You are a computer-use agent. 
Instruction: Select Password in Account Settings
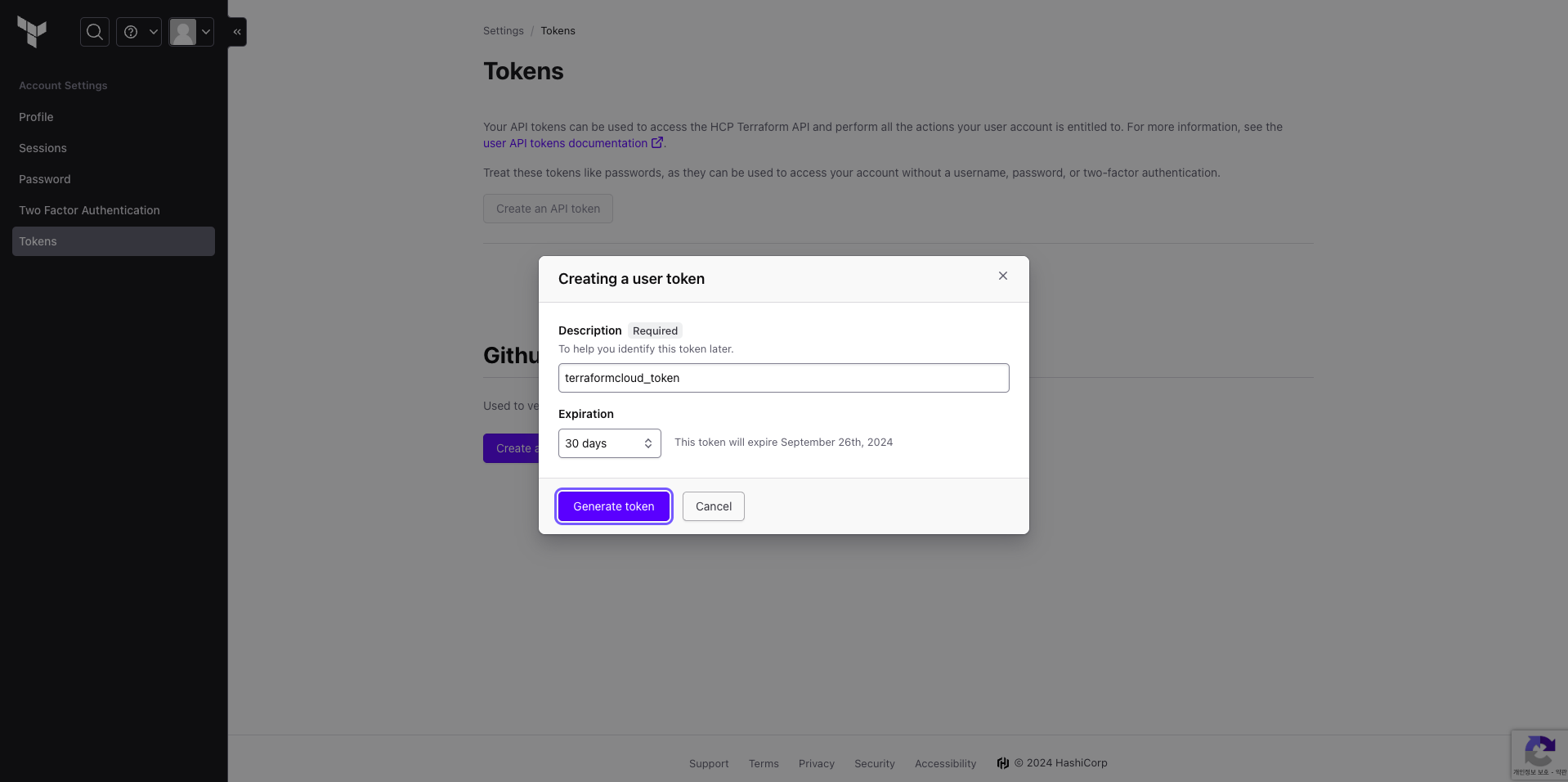click(x=45, y=179)
